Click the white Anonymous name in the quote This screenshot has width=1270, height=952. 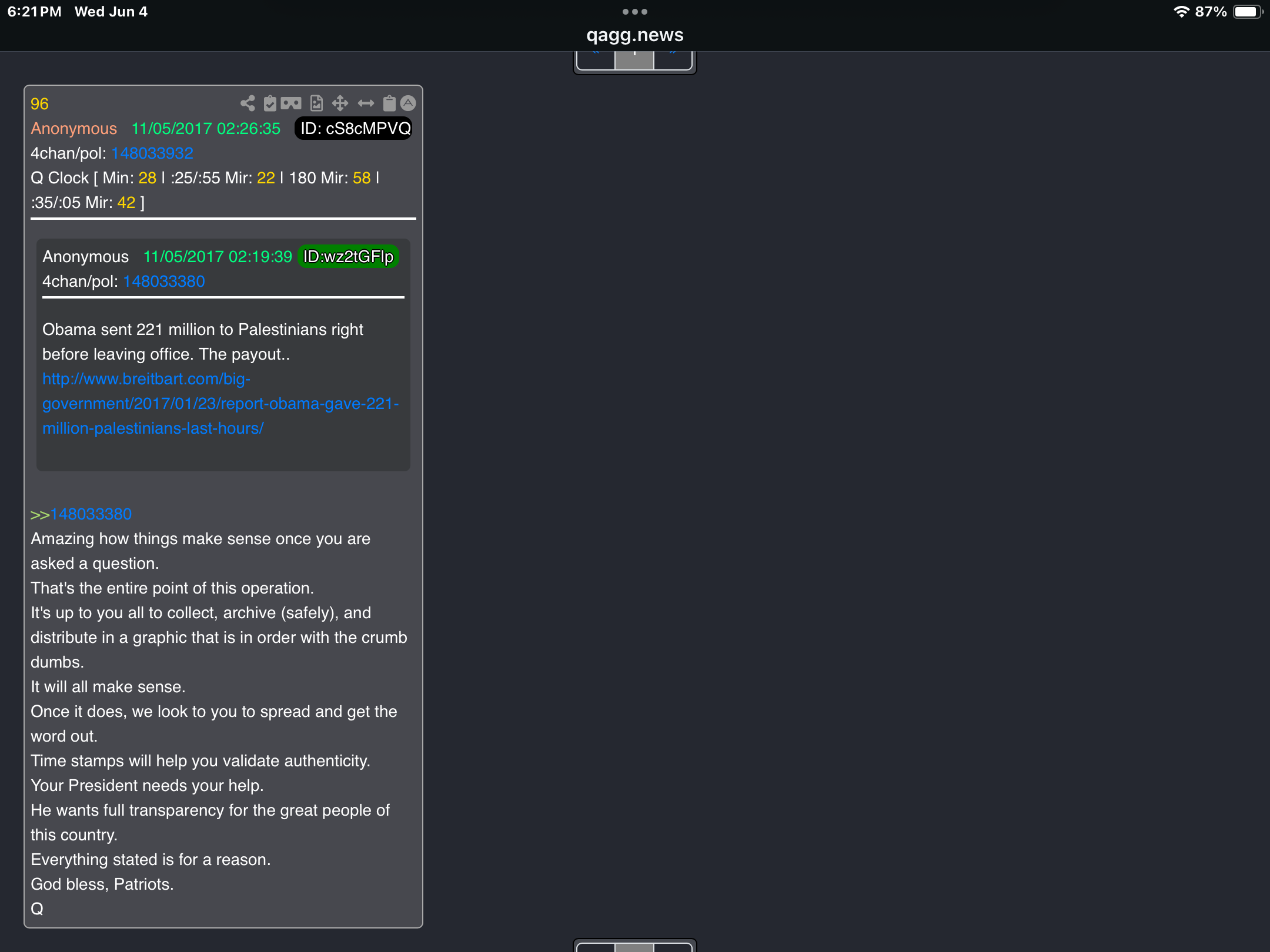pos(86,257)
